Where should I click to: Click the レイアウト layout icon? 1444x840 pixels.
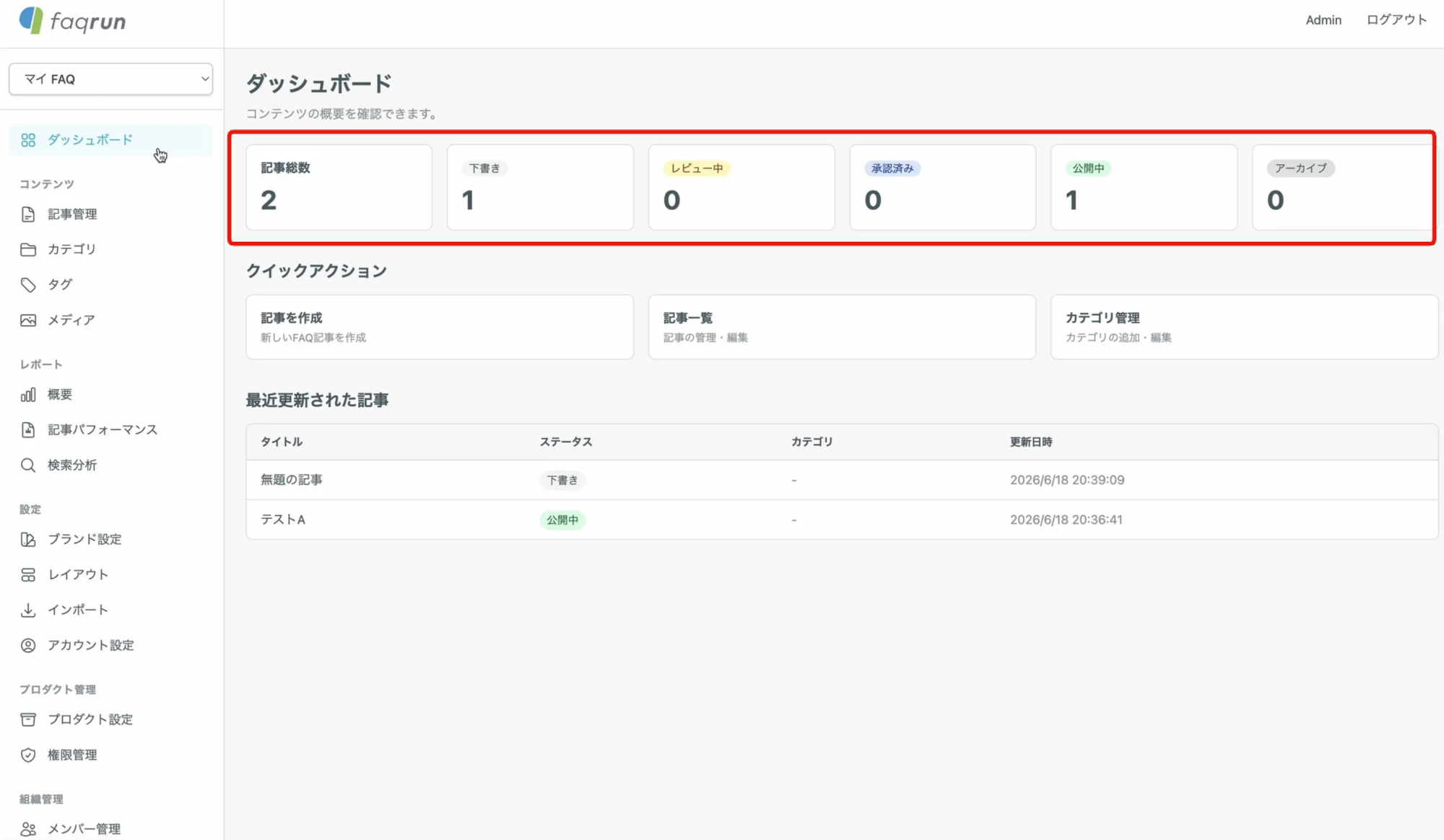point(28,574)
